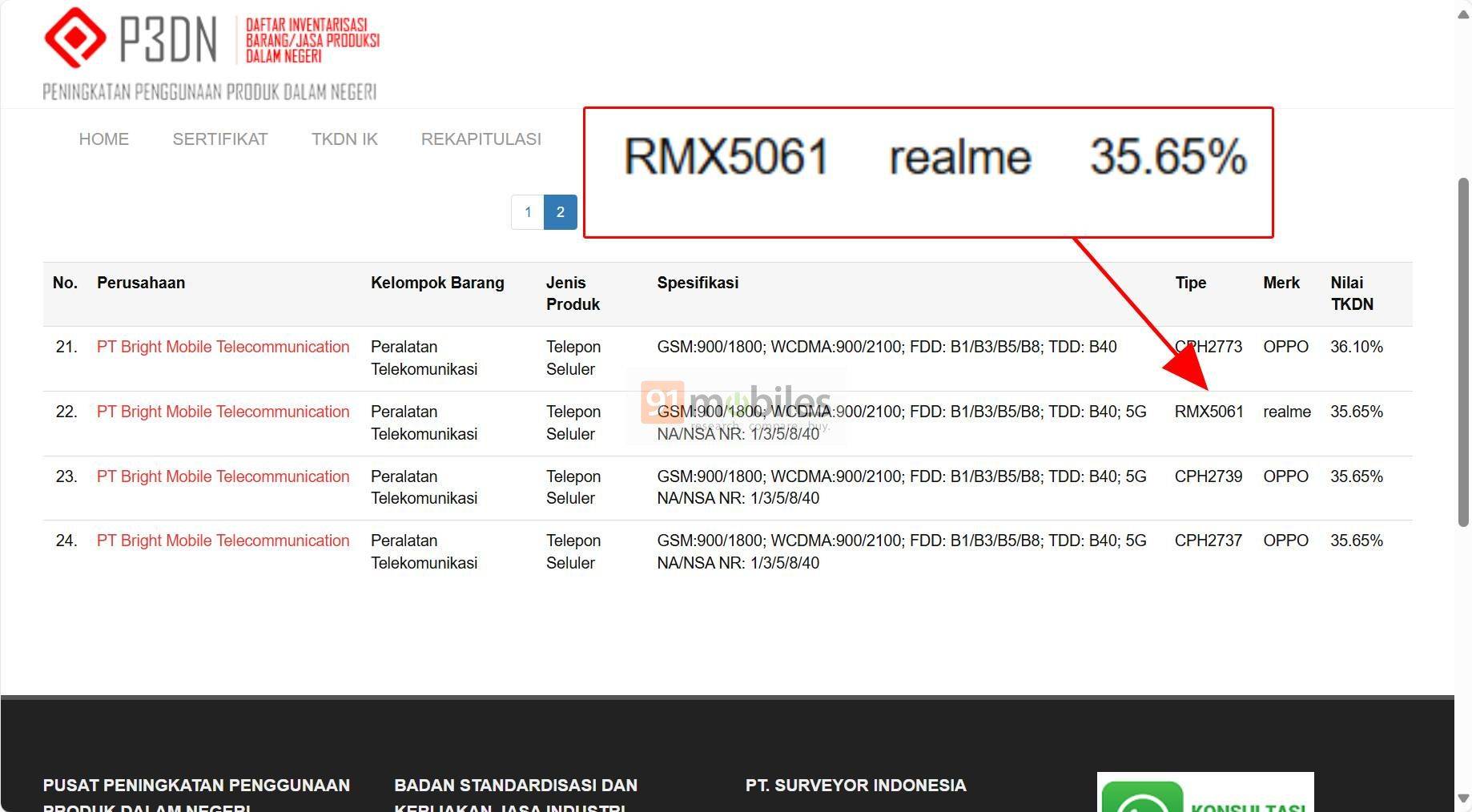Open the SERTIFIKAT menu item
This screenshot has height=812, width=1472.
click(x=220, y=139)
